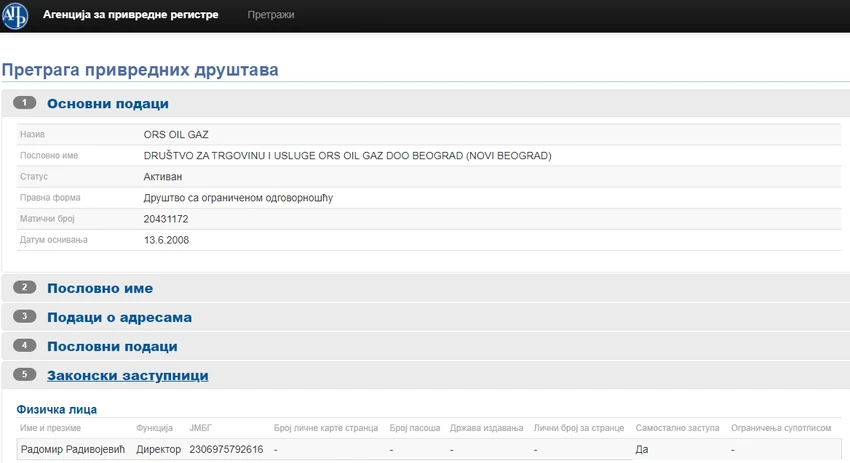Click the APR agency logo icon

[x=15, y=16]
